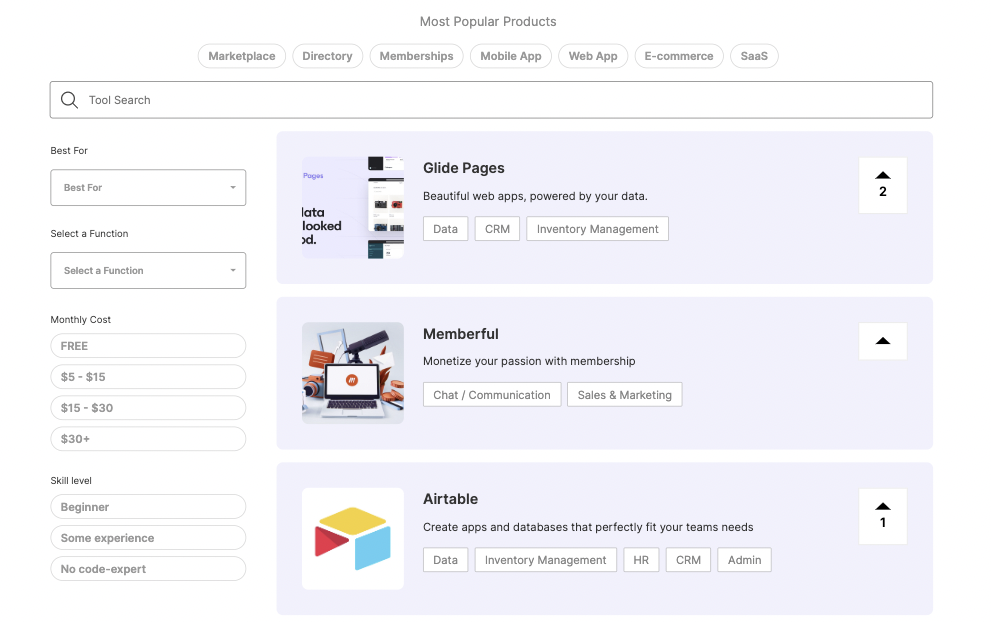
Task: Upvote Memberful using the up arrow
Action: [x=882, y=341]
